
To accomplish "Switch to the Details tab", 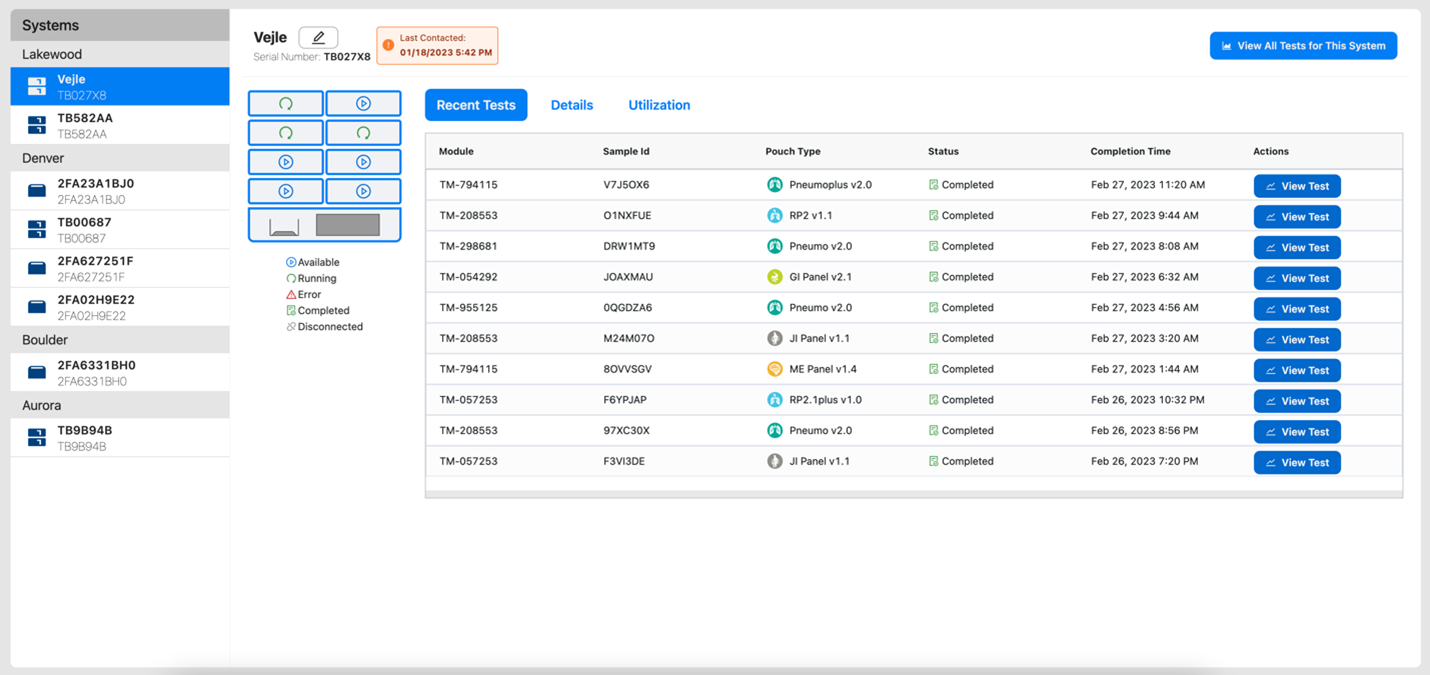I will pyautogui.click(x=572, y=105).
